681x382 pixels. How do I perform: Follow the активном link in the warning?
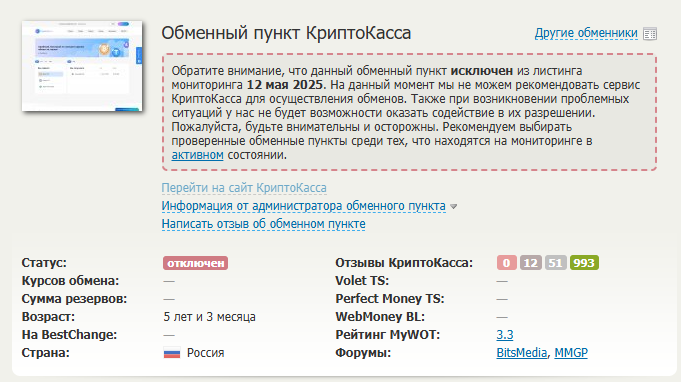pyautogui.click(x=197, y=155)
